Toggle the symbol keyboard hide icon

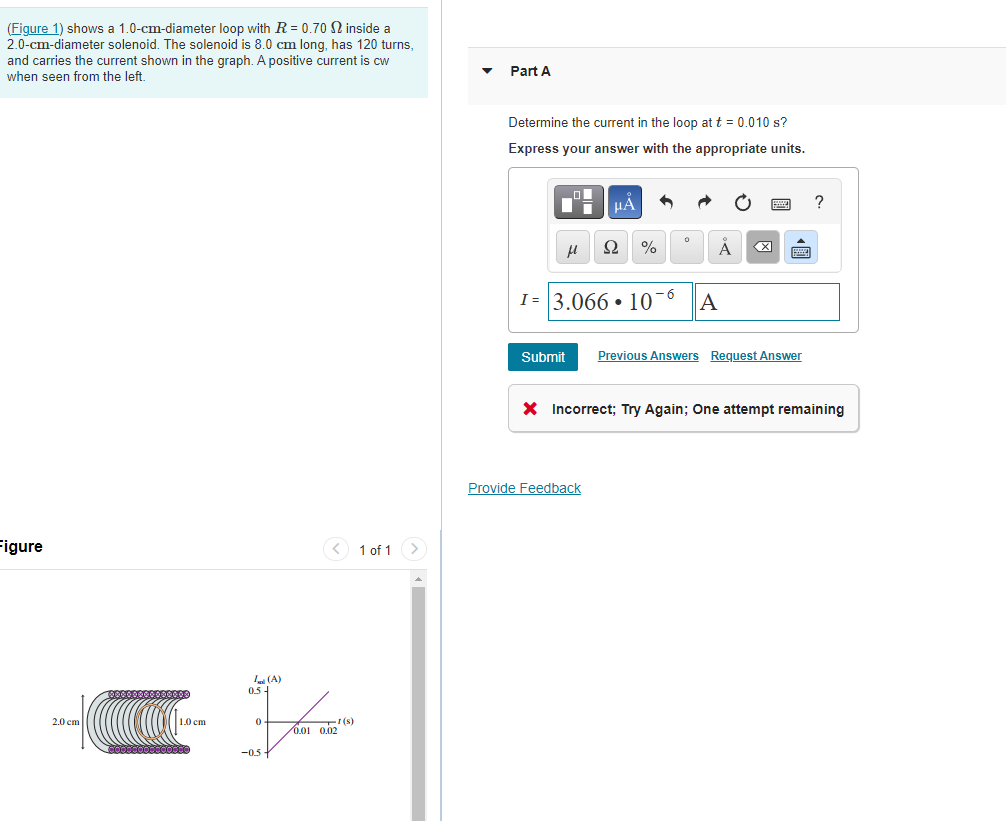pos(800,247)
